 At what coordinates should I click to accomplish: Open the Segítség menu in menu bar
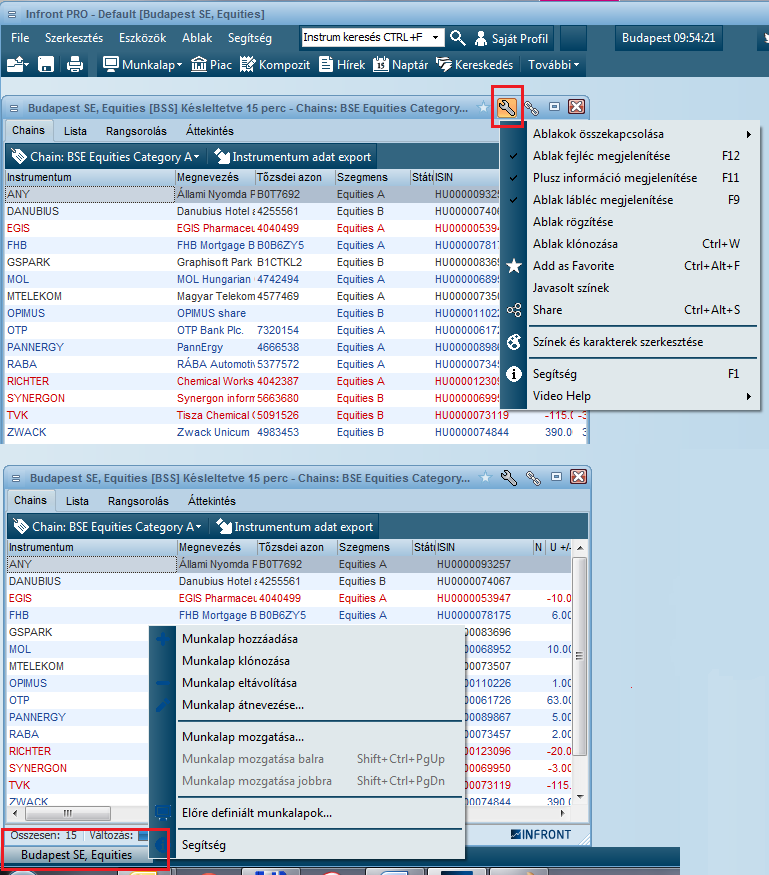[x=249, y=38]
